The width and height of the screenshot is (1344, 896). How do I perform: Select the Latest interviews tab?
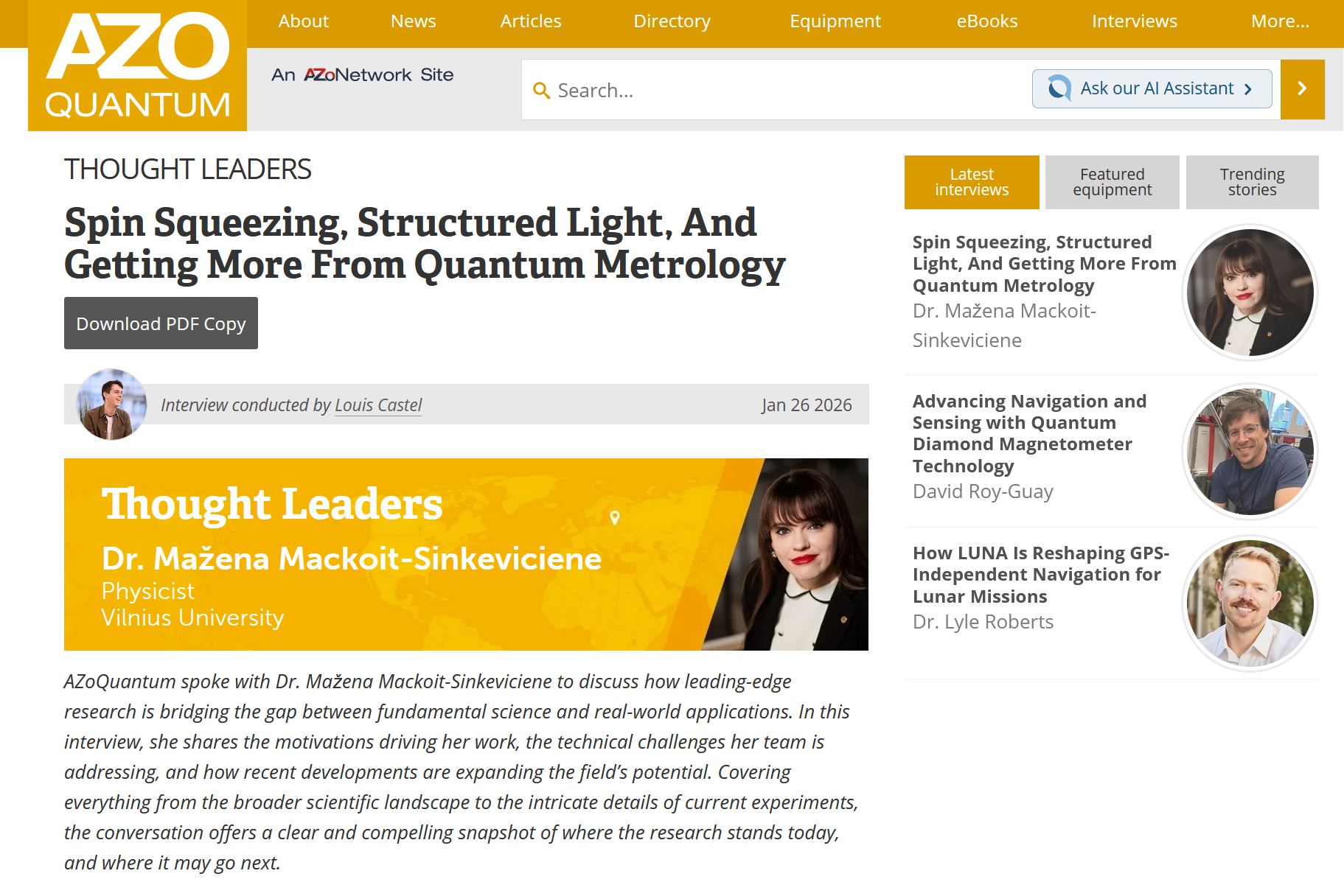tap(971, 182)
